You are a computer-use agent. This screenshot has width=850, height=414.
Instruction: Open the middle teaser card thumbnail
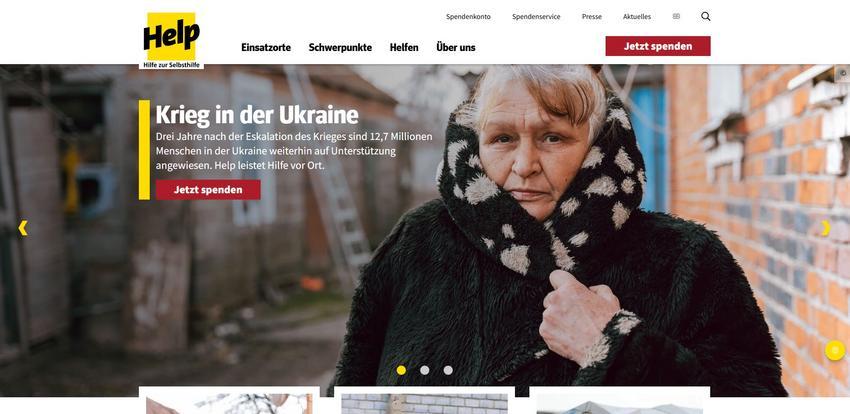tap(424, 404)
